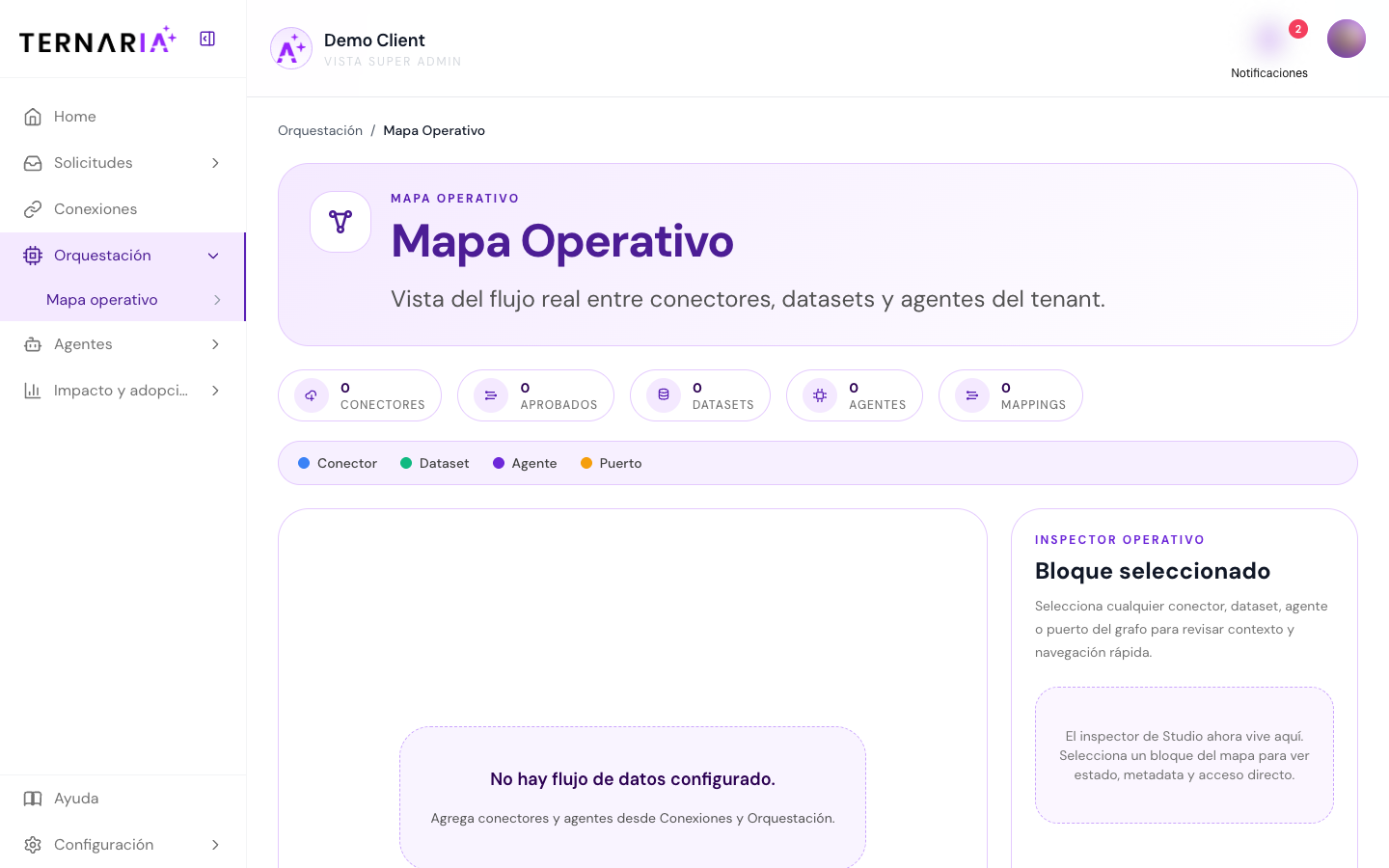Click the Aprobados stat pill
The image size is (1389, 868).
535,395
